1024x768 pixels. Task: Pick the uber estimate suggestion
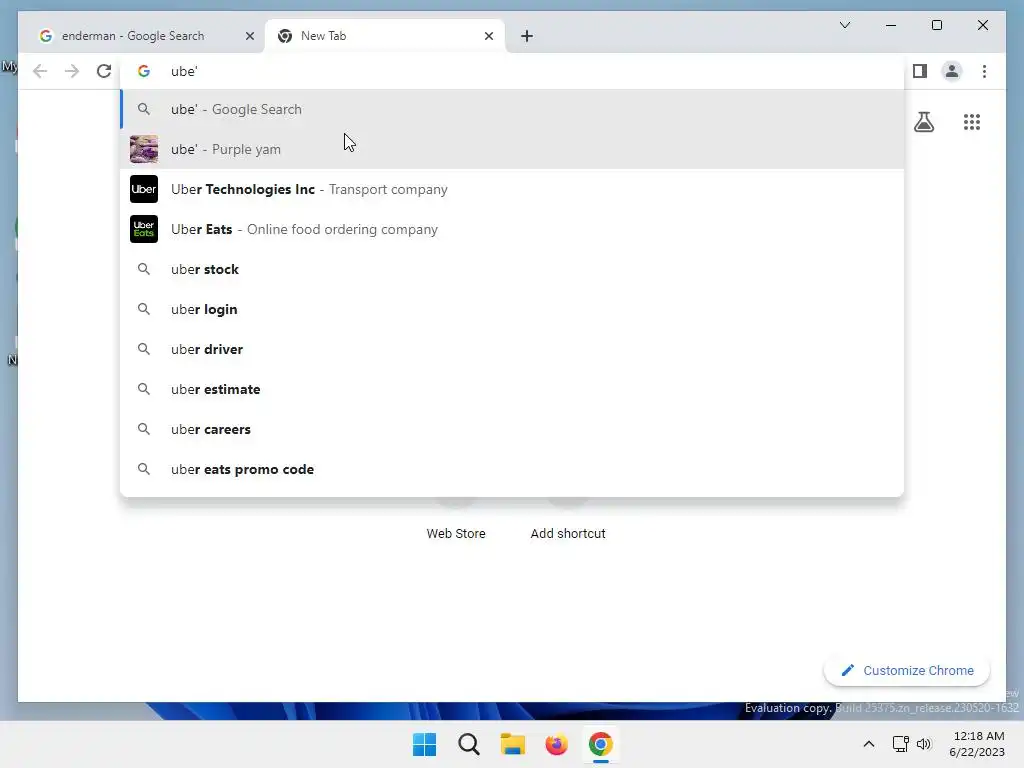tap(513, 389)
